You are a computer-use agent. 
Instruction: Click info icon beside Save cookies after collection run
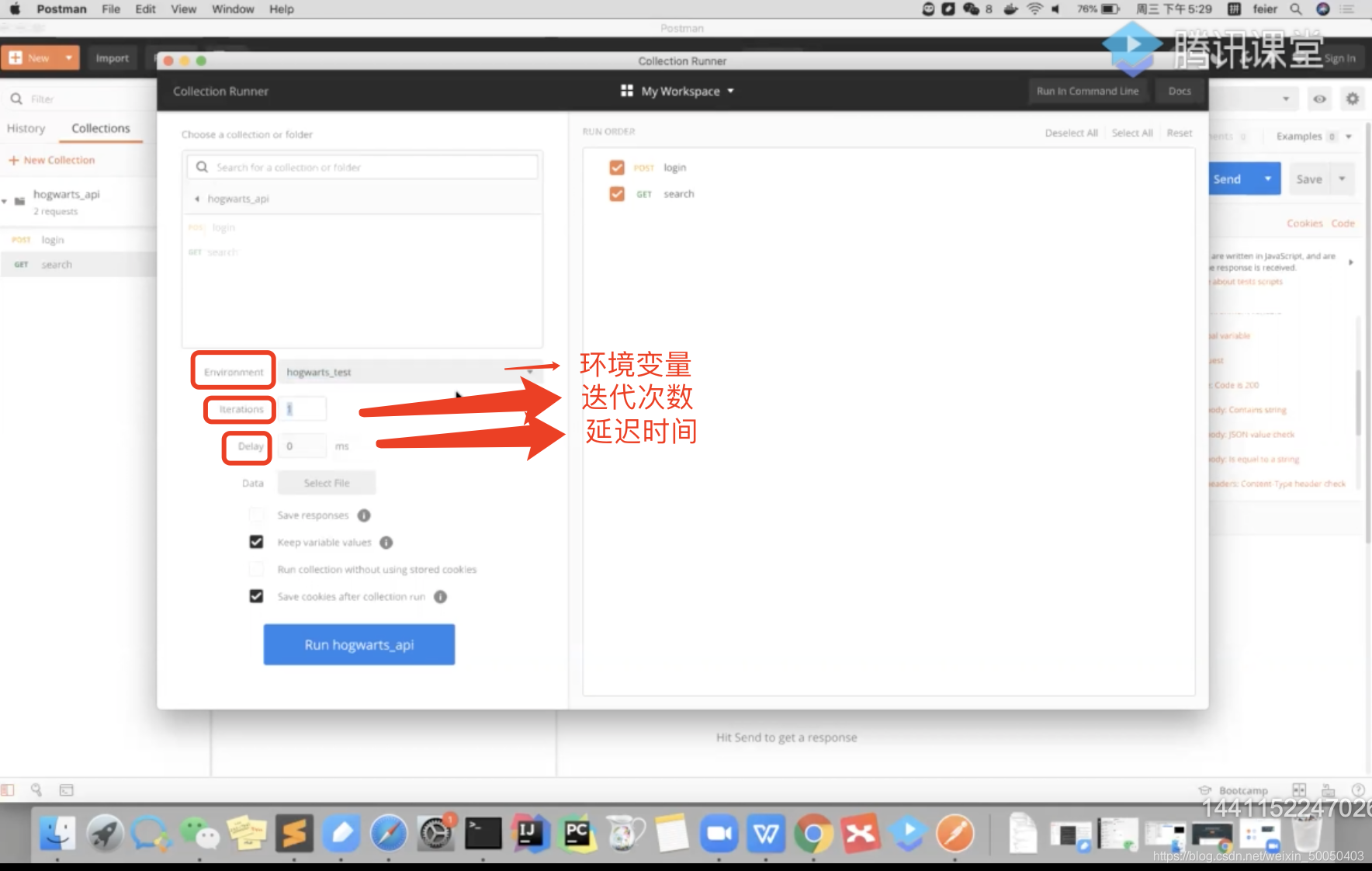click(x=440, y=597)
